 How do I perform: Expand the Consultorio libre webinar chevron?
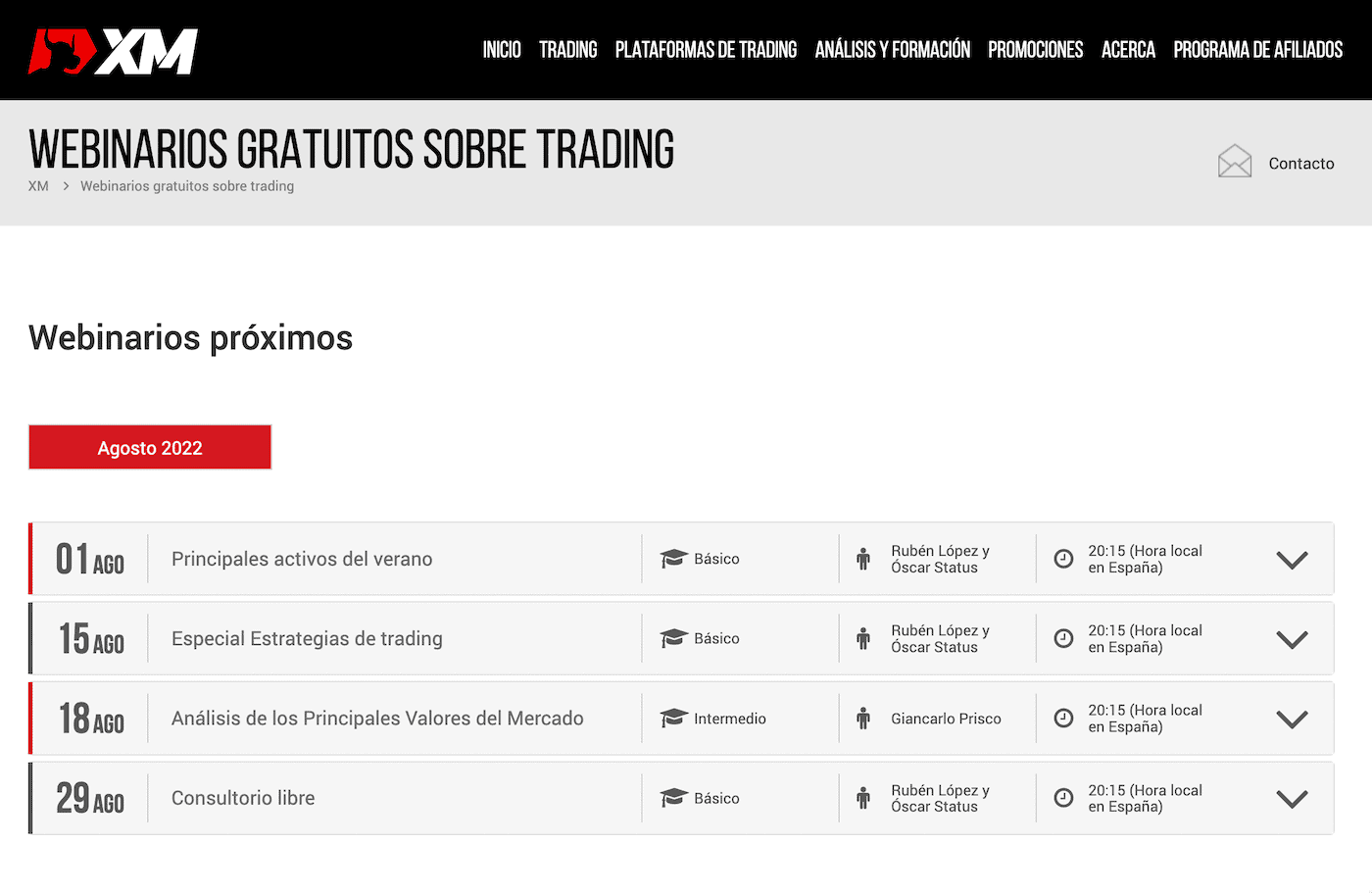(1292, 799)
